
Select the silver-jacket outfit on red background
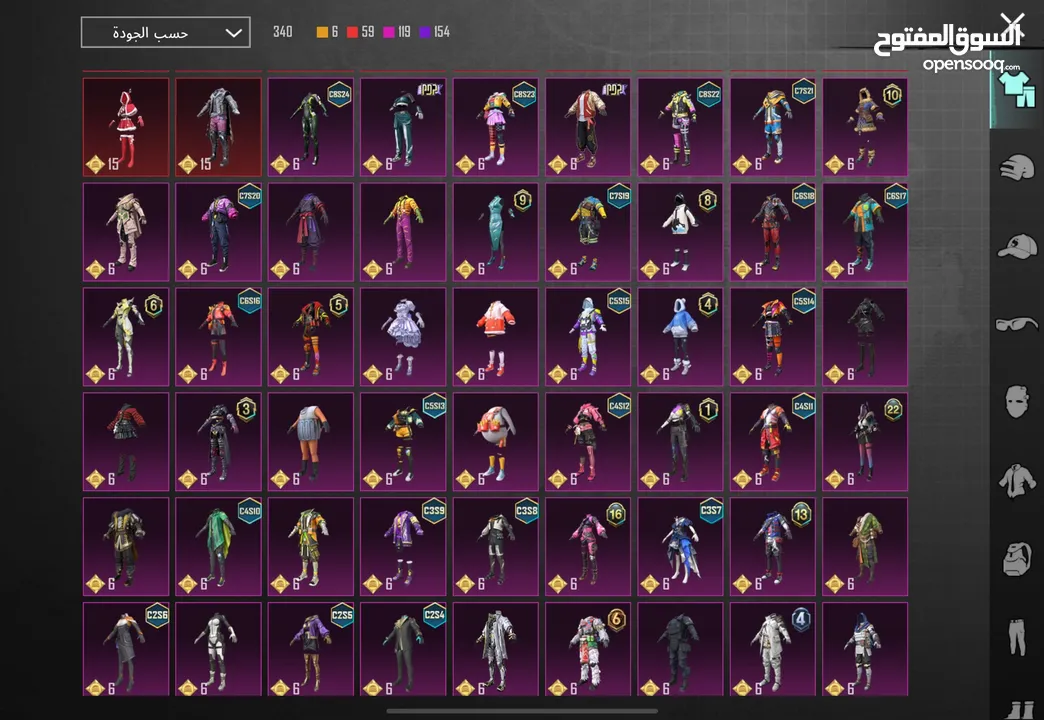(218, 127)
